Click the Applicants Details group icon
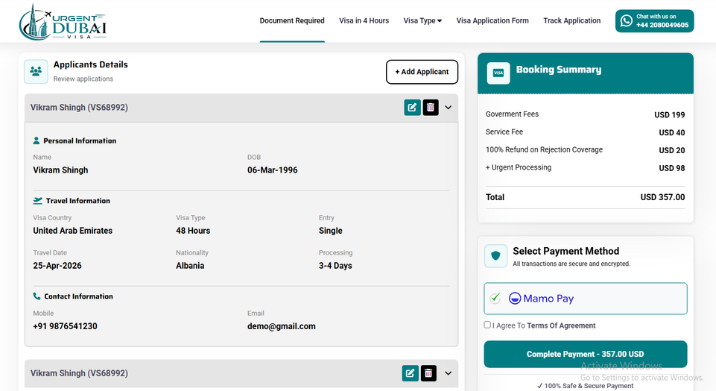This screenshot has width=716, height=391. pos(36,71)
